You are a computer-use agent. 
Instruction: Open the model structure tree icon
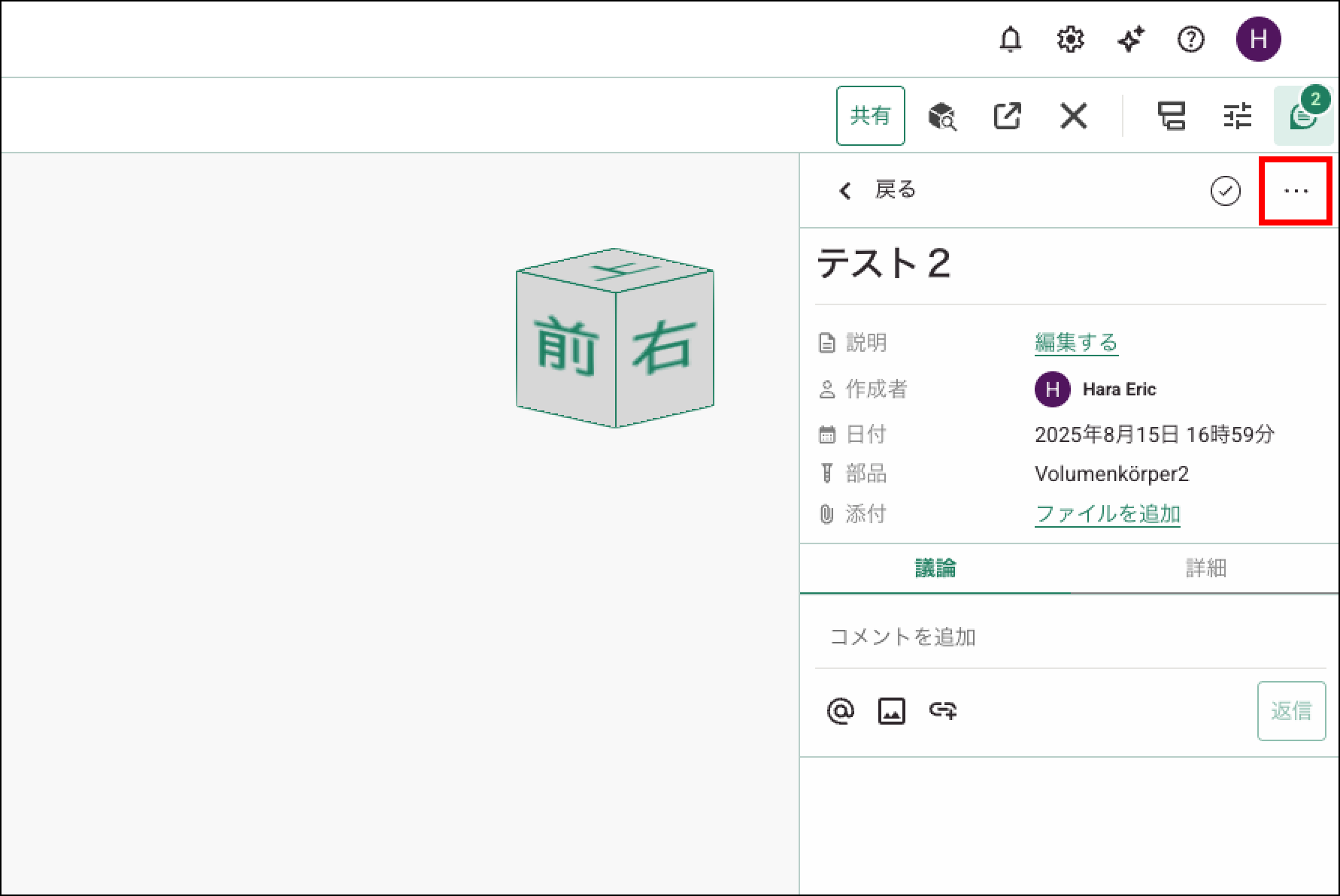tap(1171, 117)
